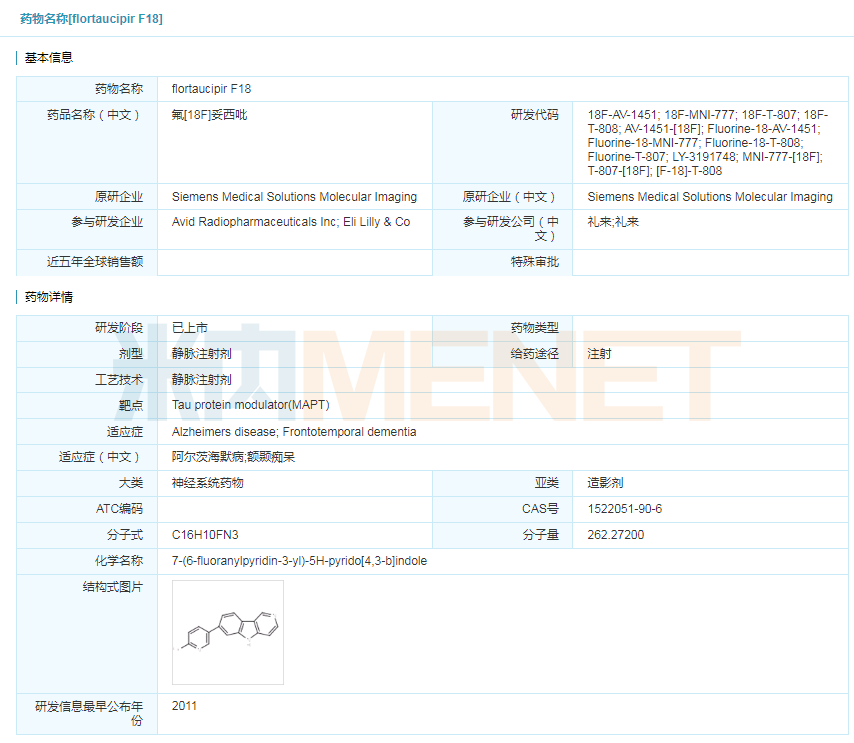This screenshot has height=743, width=854.
Task: Select the subcategory value 造影剂
Action: pos(605,483)
